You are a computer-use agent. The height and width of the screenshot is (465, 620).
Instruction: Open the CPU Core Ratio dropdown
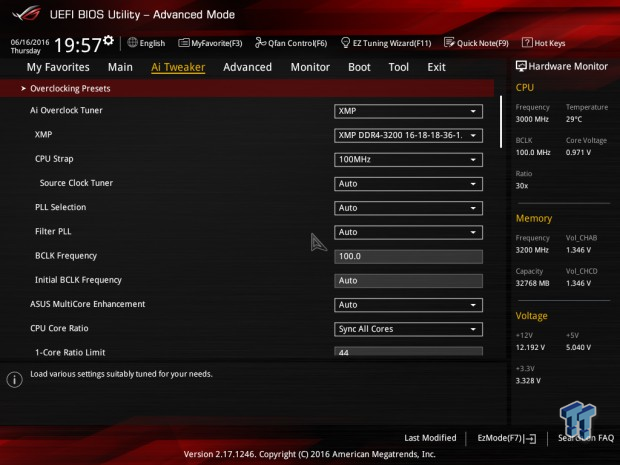pyautogui.click(x=408, y=329)
